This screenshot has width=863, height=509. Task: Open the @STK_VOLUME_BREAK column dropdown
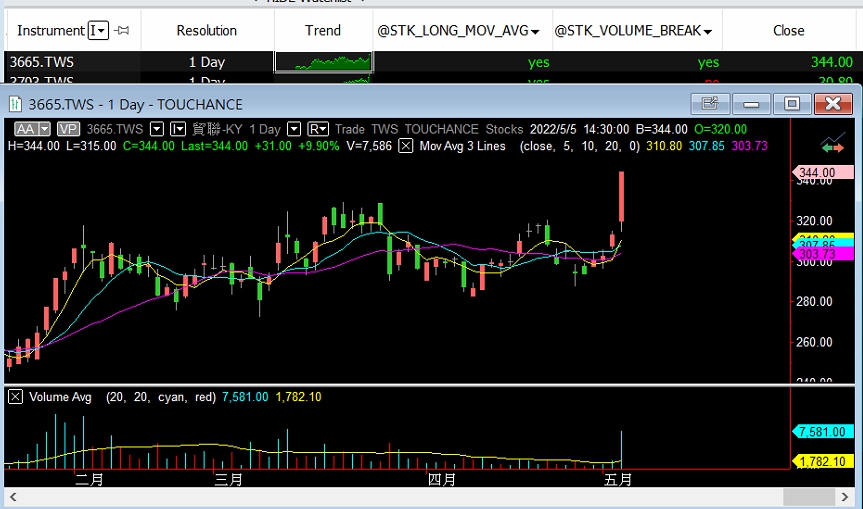point(707,31)
